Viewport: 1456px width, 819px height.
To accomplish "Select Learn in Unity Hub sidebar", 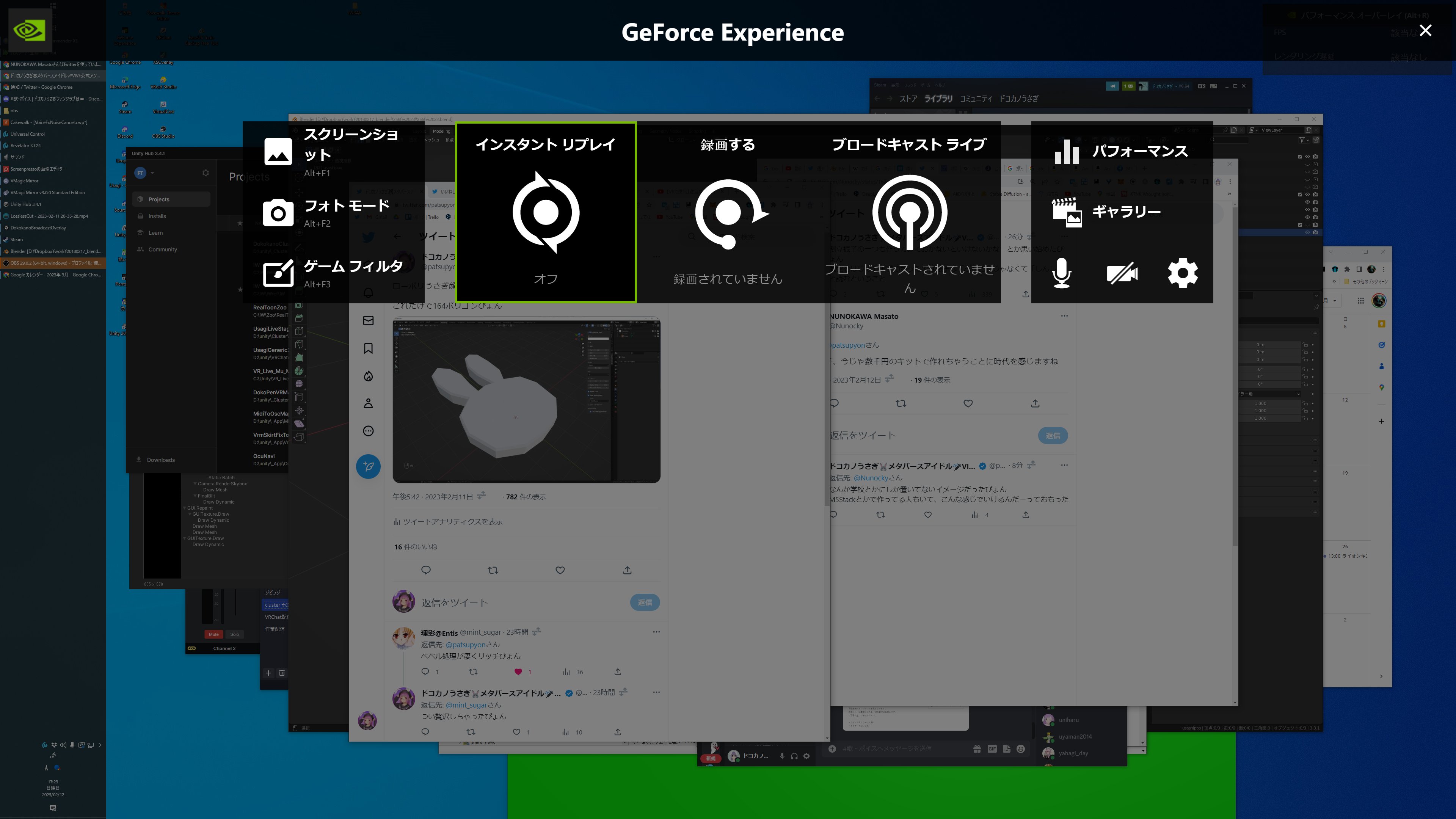I will point(171,233).
